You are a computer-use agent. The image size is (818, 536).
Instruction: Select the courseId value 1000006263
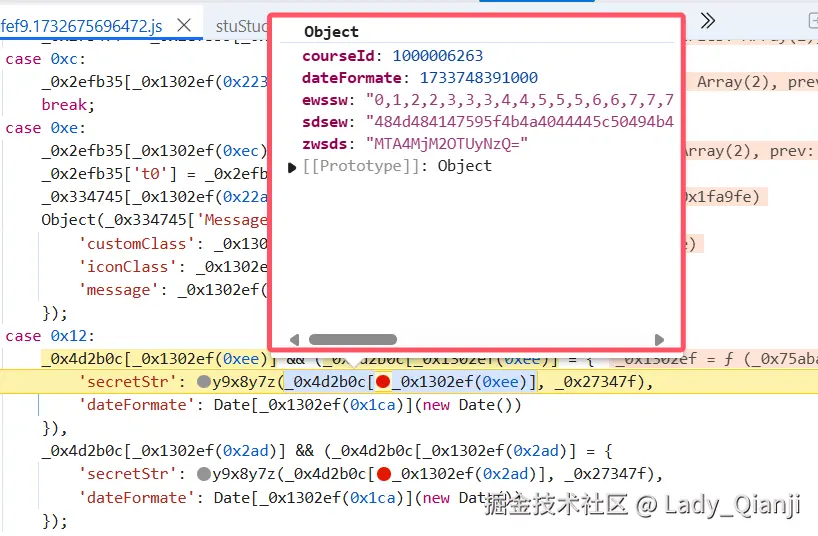click(x=438, y=56)
